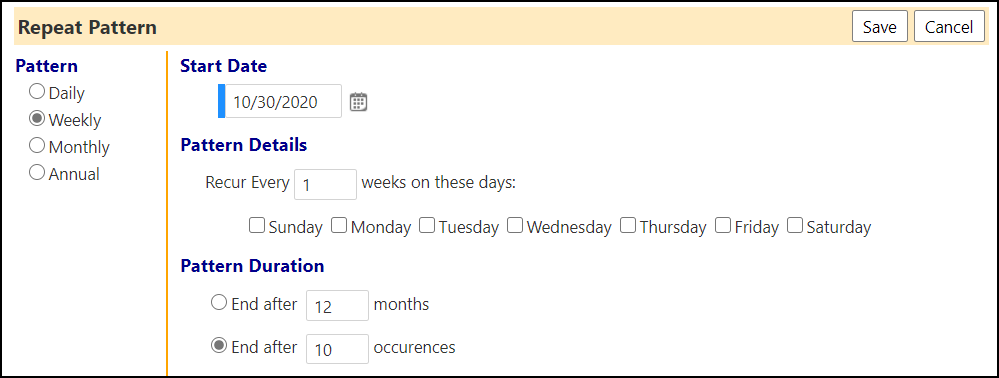
Task: Click the months duration input field
Action: click(338, 305)
